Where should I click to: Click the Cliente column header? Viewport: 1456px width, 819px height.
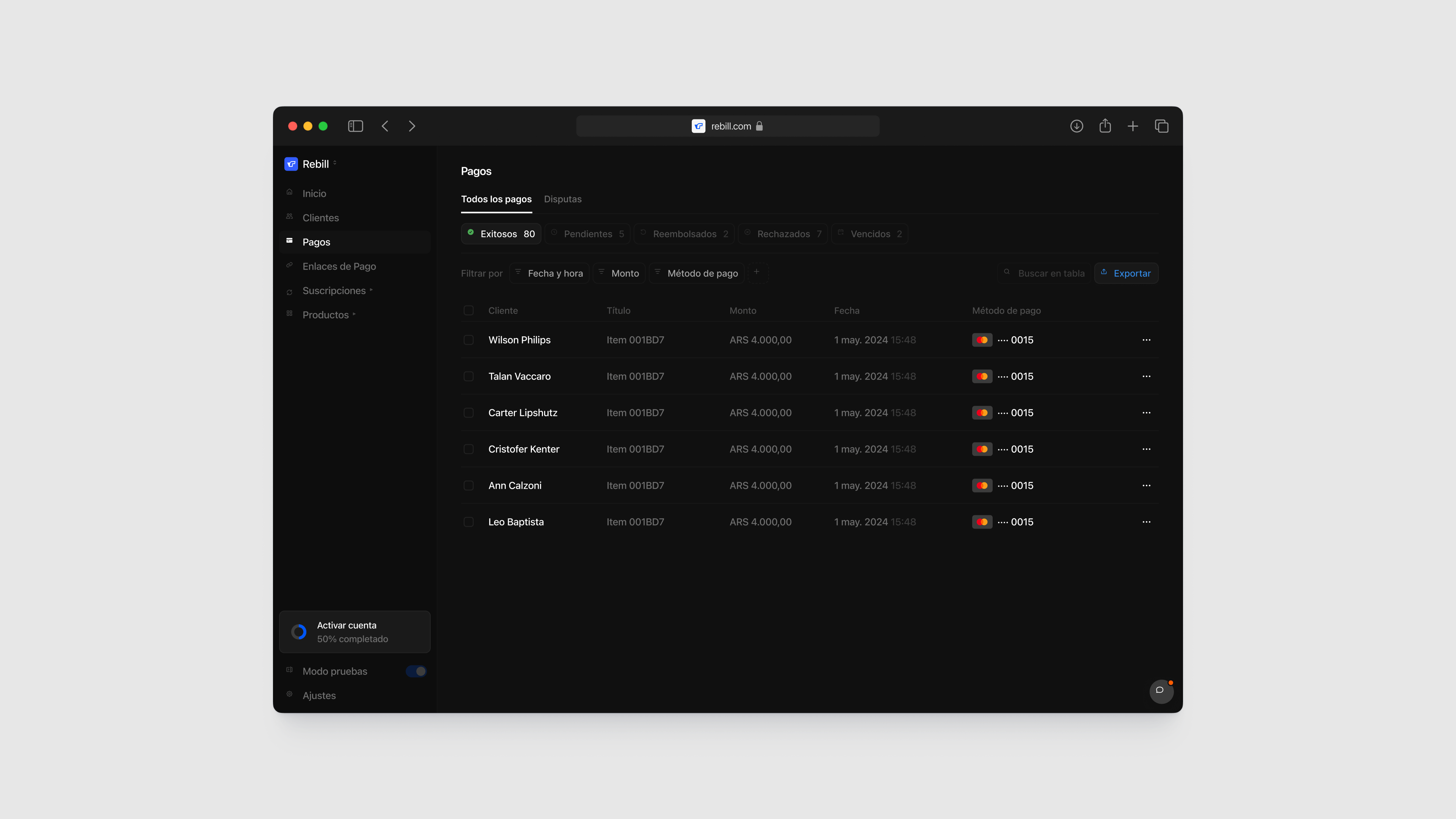pos(503,310)
